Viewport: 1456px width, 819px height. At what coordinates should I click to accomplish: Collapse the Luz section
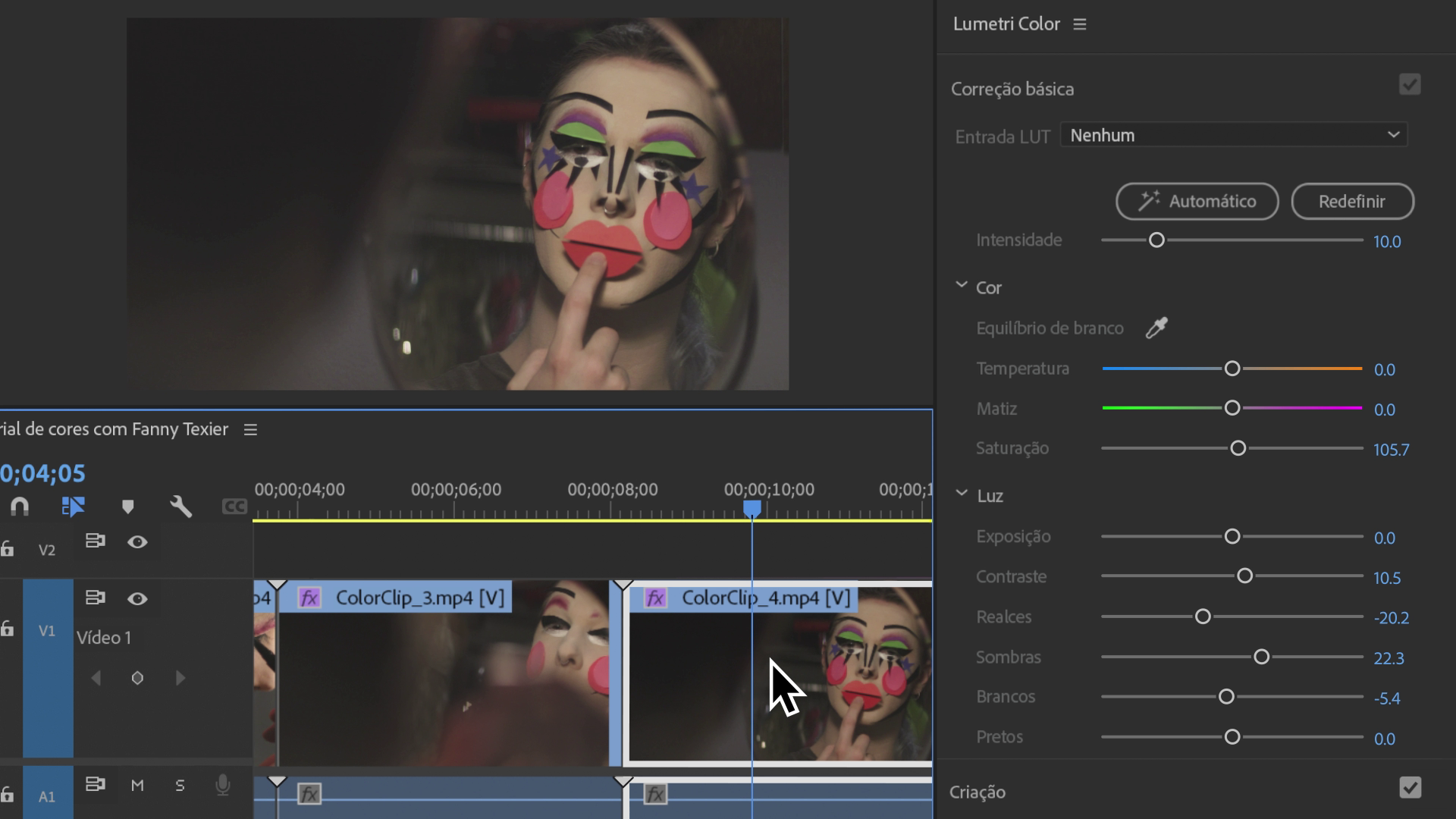[962, 494]
